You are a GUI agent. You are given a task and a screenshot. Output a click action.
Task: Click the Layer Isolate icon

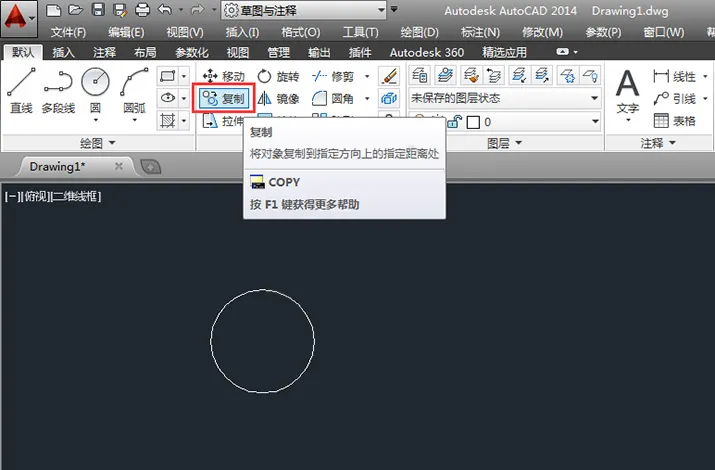519,76
